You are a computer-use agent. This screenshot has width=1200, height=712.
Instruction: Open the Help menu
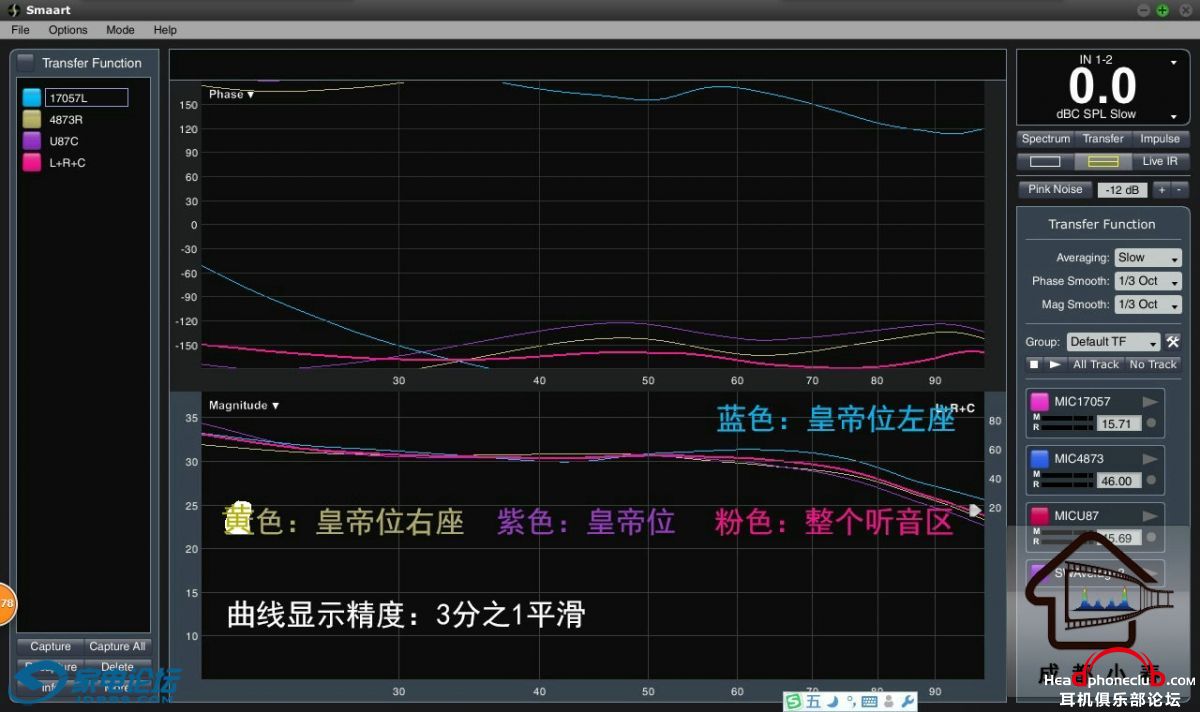165,30
